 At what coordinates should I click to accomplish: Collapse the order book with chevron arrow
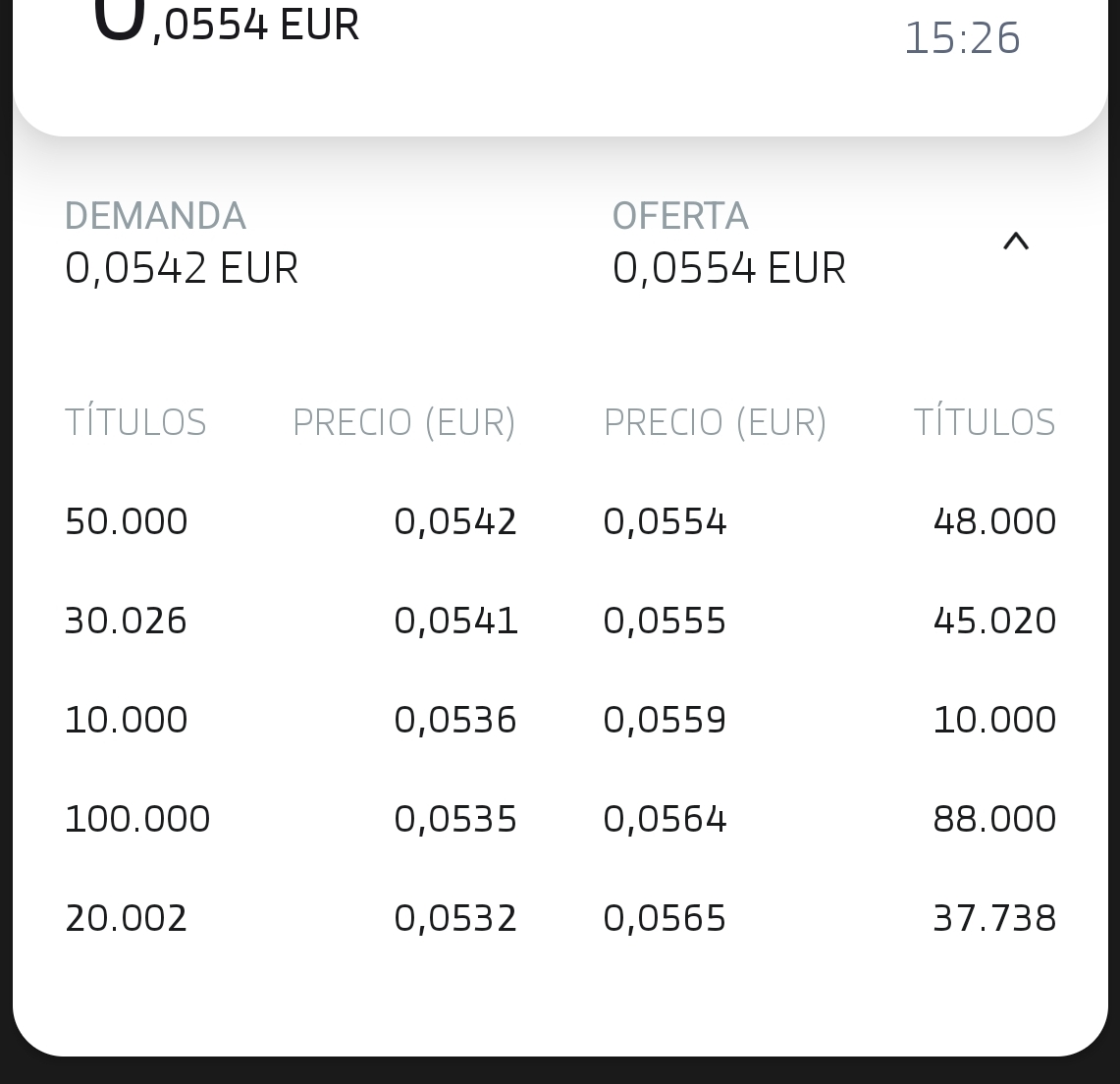tap(1016, 242)
